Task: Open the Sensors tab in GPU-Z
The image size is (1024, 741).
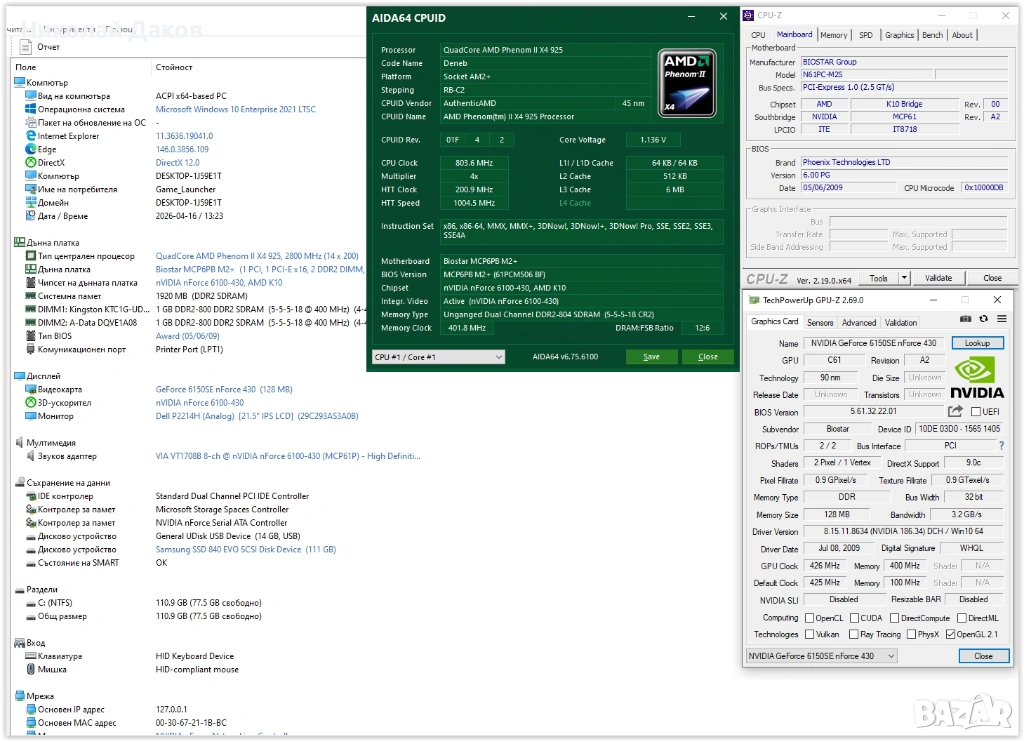Action: click(x=820, y=323)
